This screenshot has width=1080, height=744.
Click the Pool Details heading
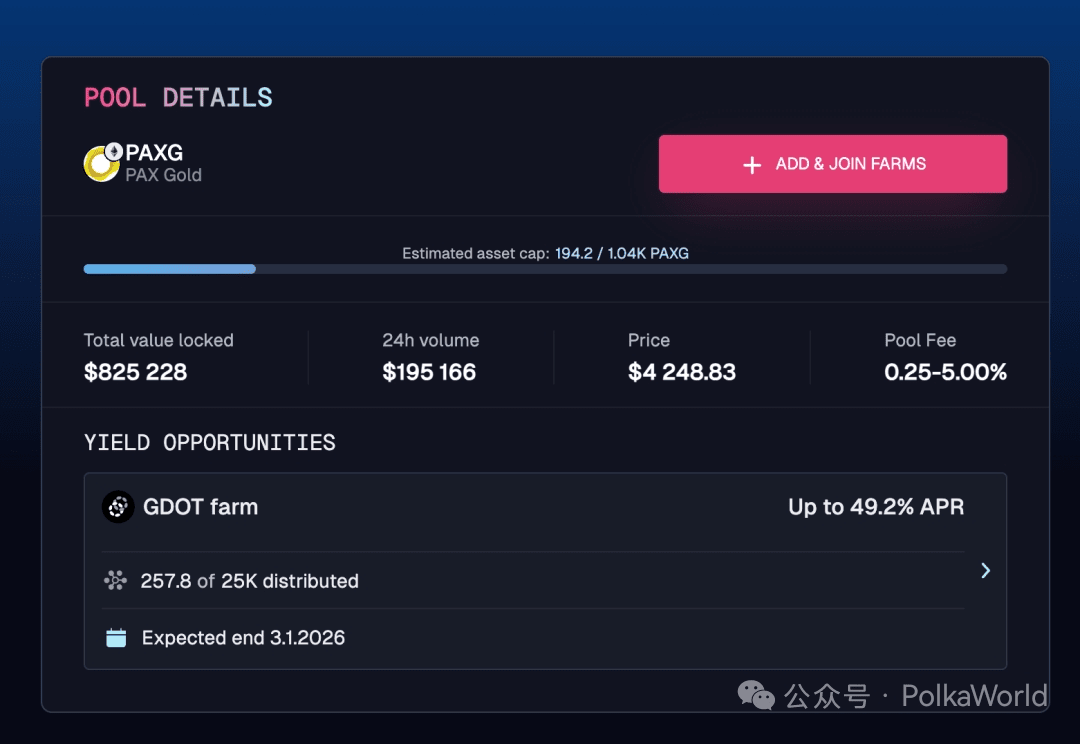pyautogui.click(x=178, y=97)
